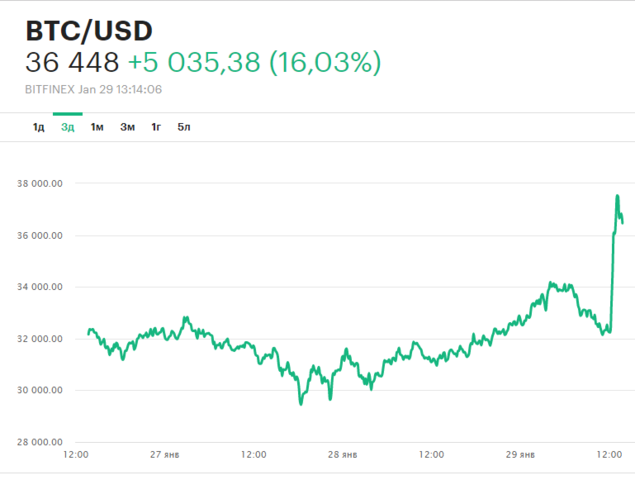Click the BITFINEX Jan 29 timestamp
The width and height of the screenshot is (635, 480).
[94, 90]
